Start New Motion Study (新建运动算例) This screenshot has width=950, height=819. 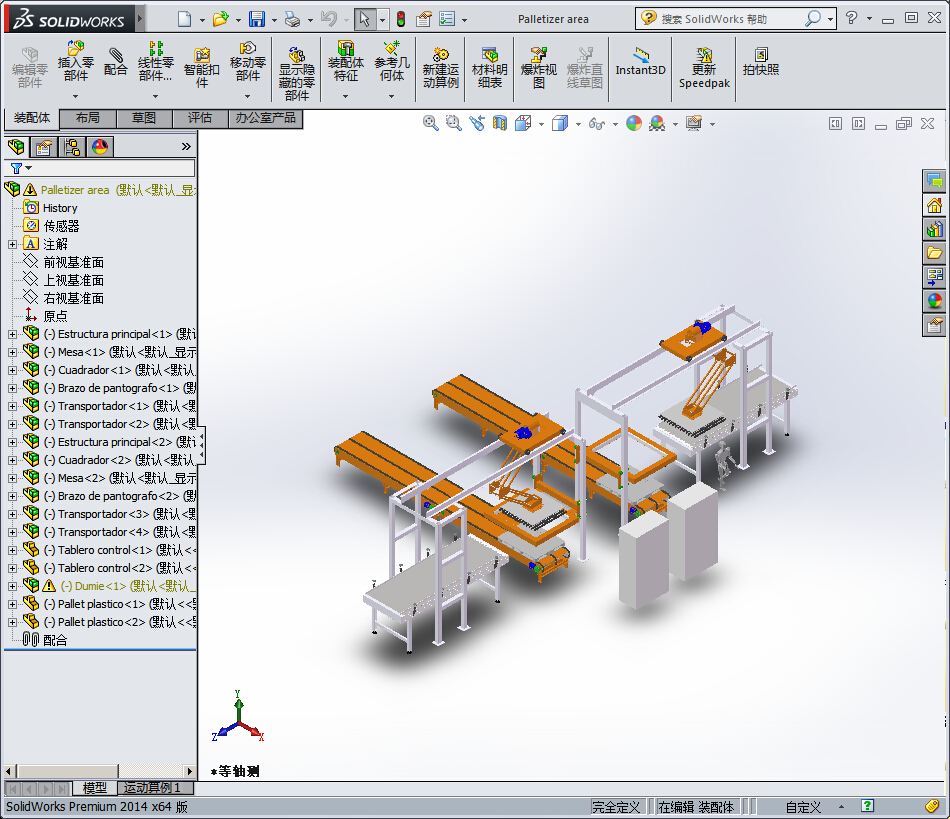[x=440, y=68]
